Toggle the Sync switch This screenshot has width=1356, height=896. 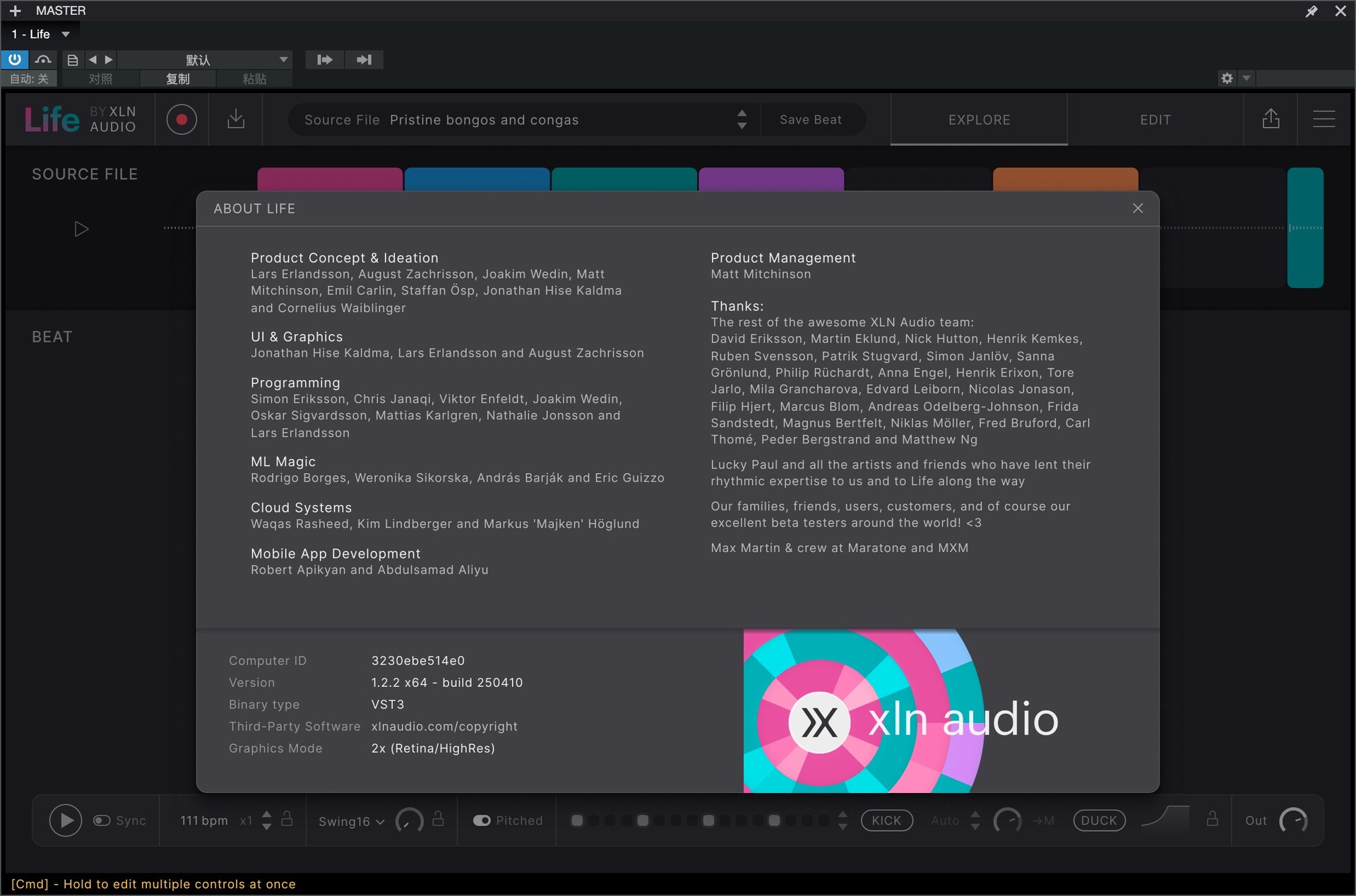point(102,820)
